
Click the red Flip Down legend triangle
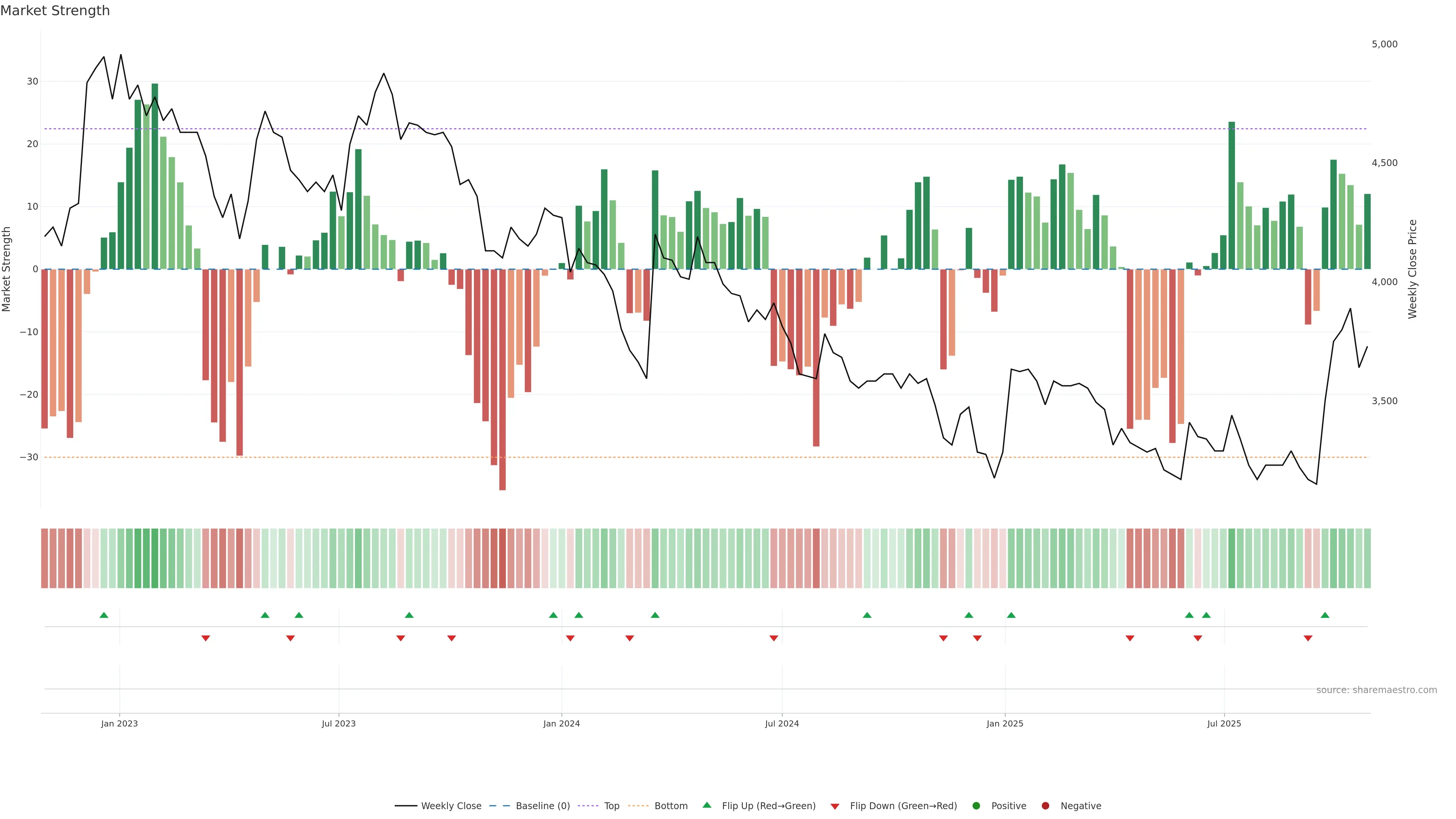tap(835, 806)
